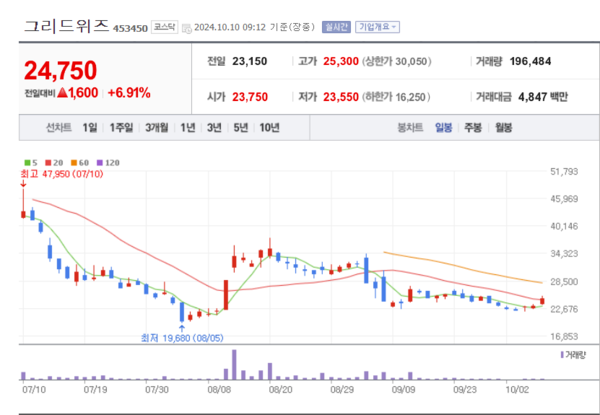The image size is (600, 415).
Task: Click the calendar icon beside the date
Action: click(x=187, y=28)
